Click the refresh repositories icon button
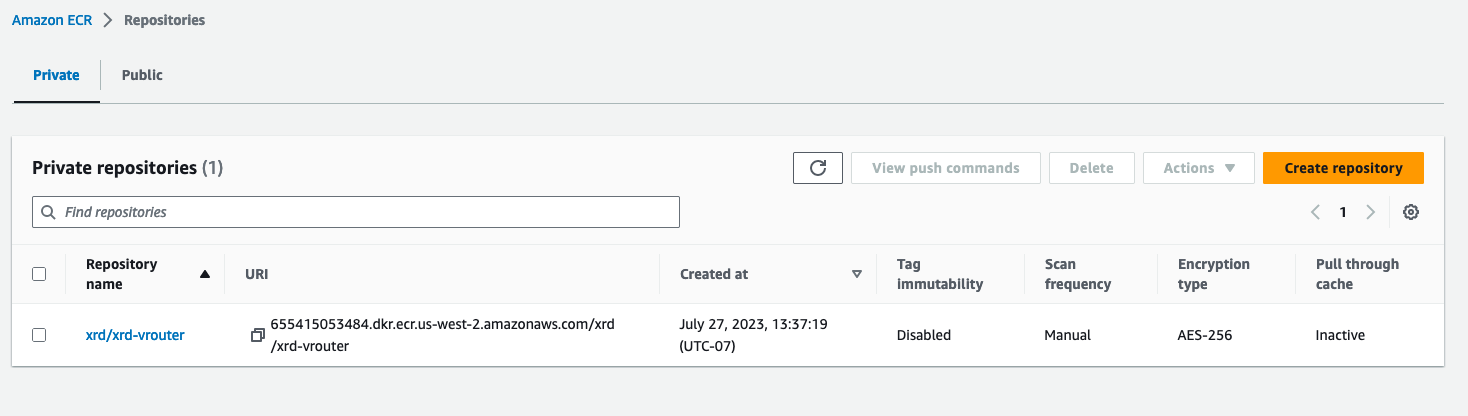This screenshot has height=416, width=1468. click(817, 168)
